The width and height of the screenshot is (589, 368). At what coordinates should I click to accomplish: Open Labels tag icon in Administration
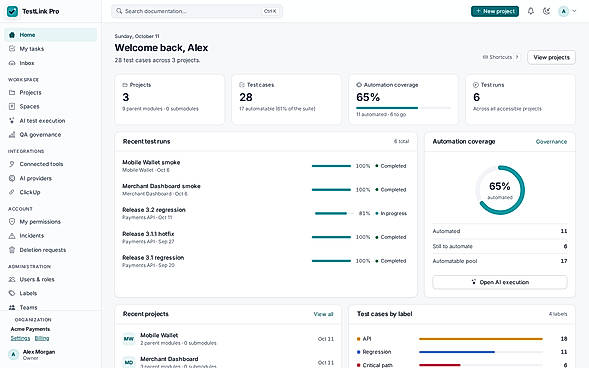[12, 293]
